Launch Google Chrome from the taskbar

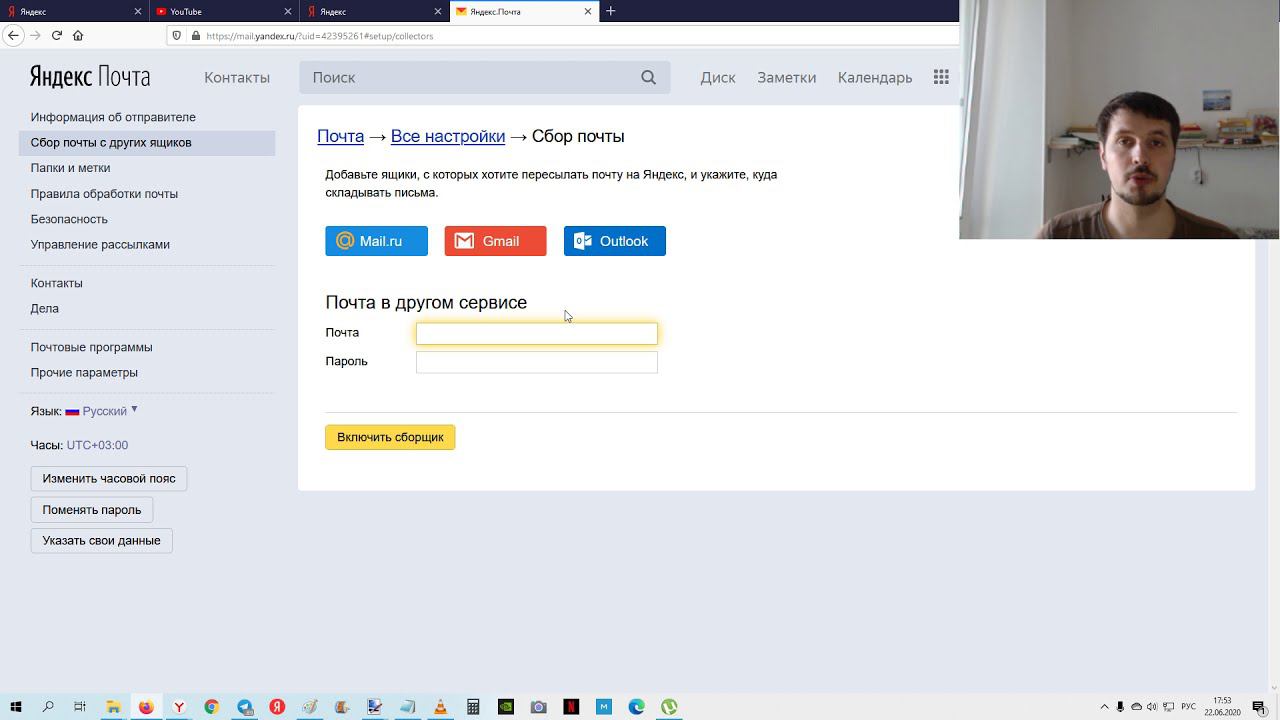[211, 707]
